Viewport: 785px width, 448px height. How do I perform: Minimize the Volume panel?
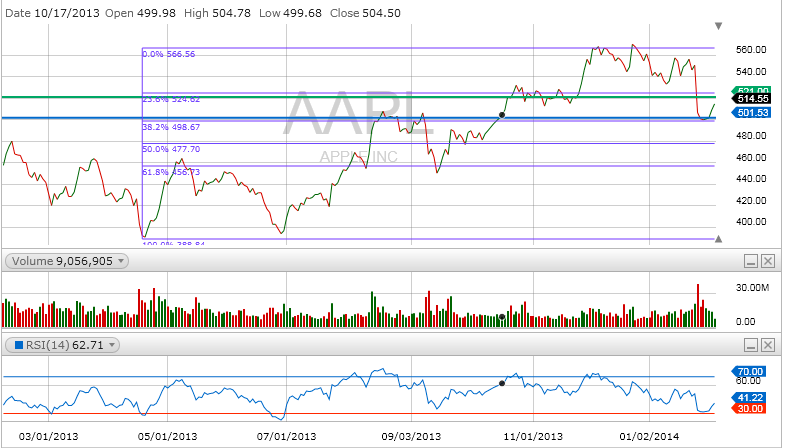coord(750,261)
